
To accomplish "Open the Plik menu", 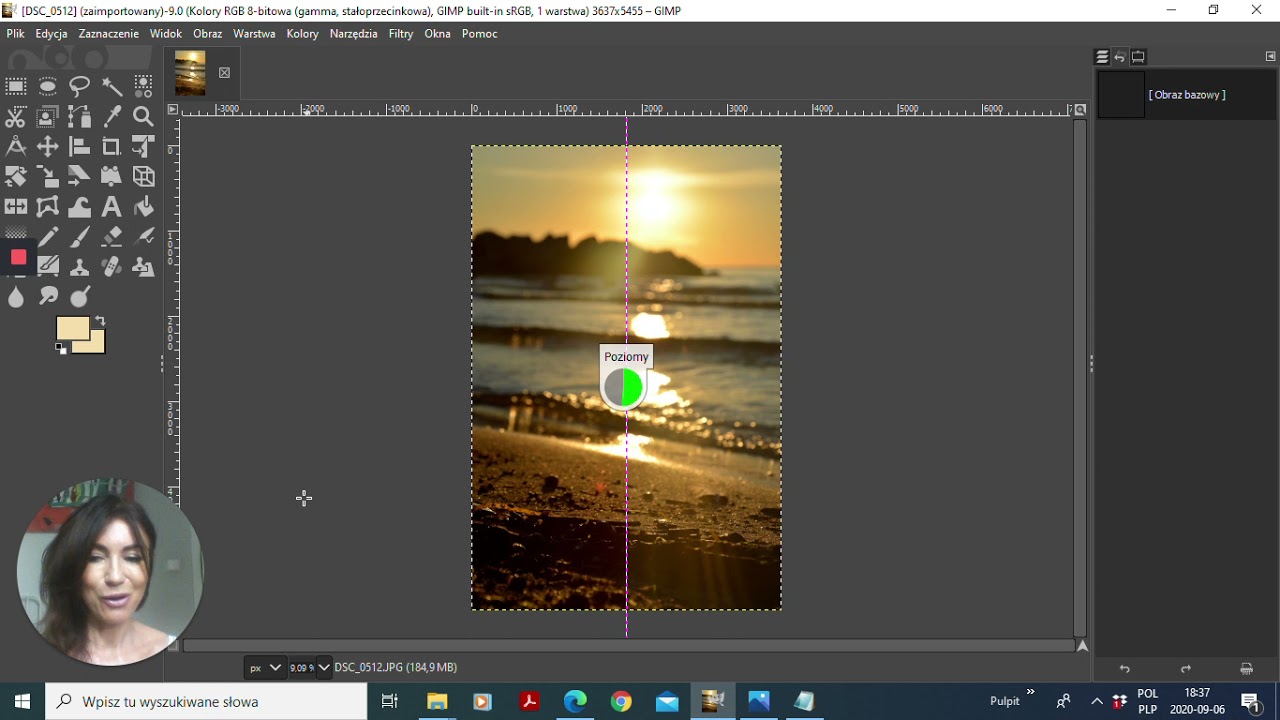I will point(15,33).
